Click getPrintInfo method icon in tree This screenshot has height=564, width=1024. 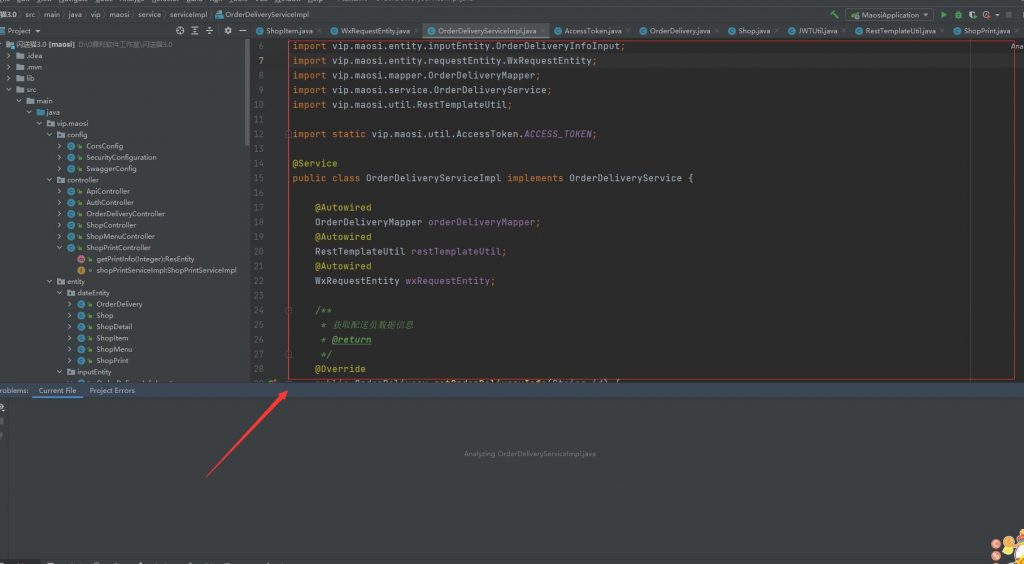pos(82,259)
